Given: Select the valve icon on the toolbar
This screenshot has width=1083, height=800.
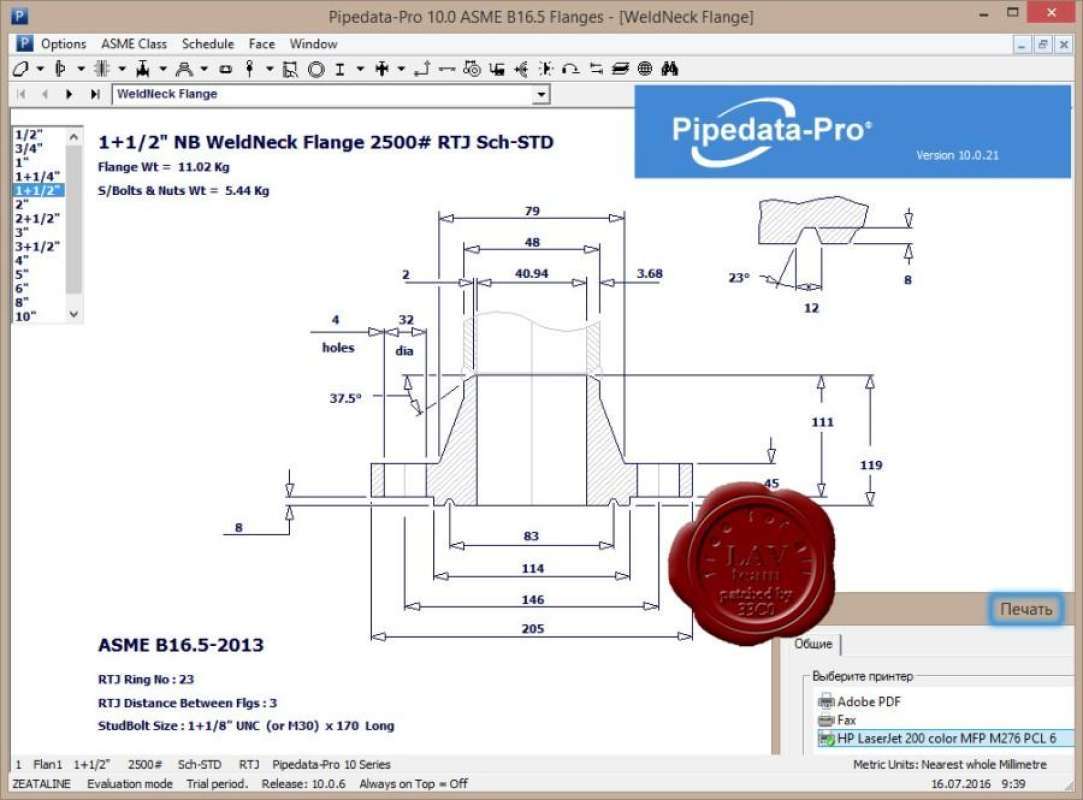Looking at the screenshot, I should pyautogui.click(x=144, y=68).
